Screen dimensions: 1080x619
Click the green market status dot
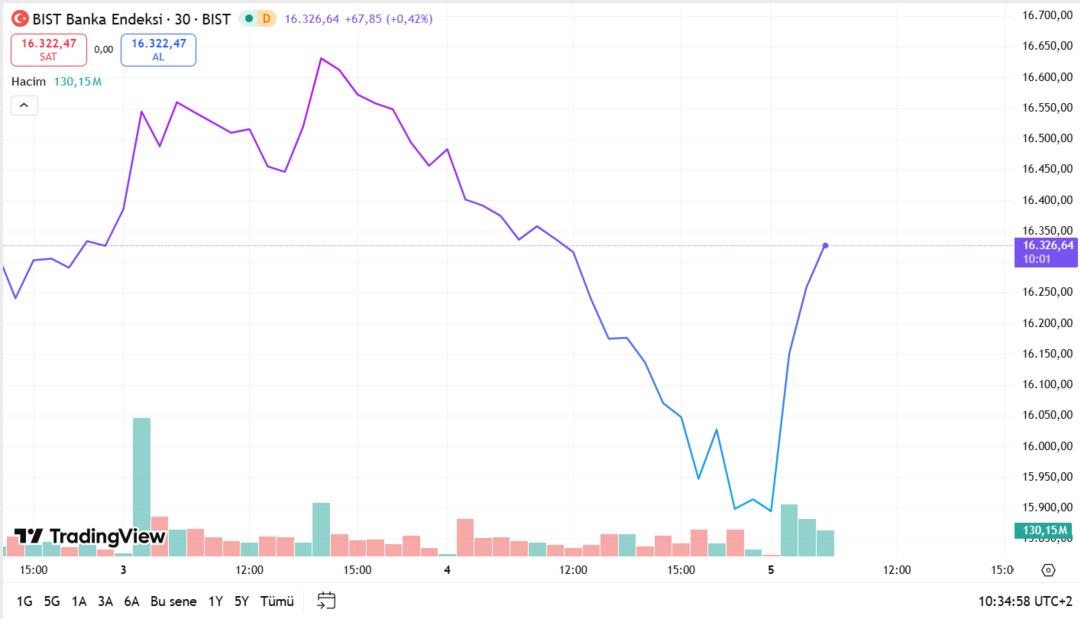[x=249, y=19]
